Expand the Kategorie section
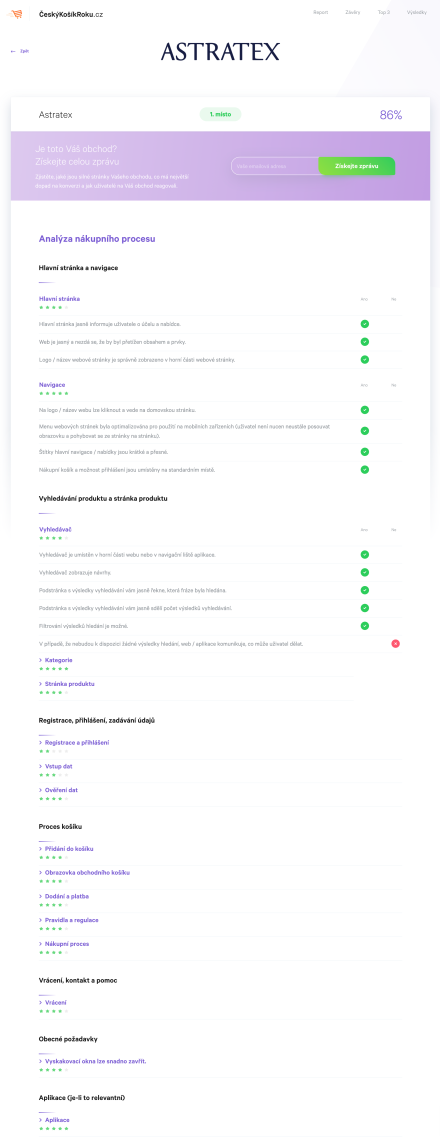 point(55,660)
